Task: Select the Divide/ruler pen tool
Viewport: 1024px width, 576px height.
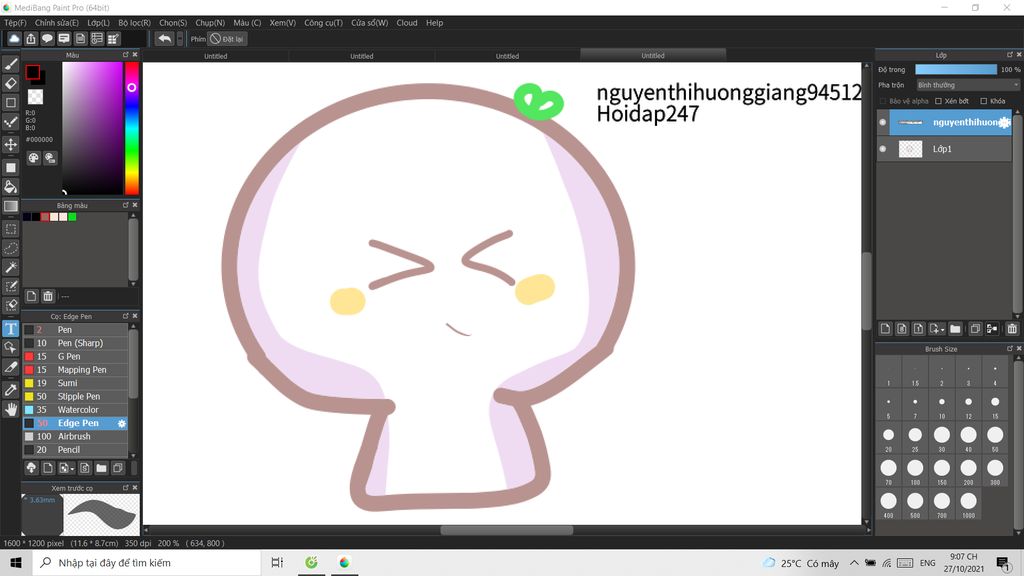Action: coord(10,367)
